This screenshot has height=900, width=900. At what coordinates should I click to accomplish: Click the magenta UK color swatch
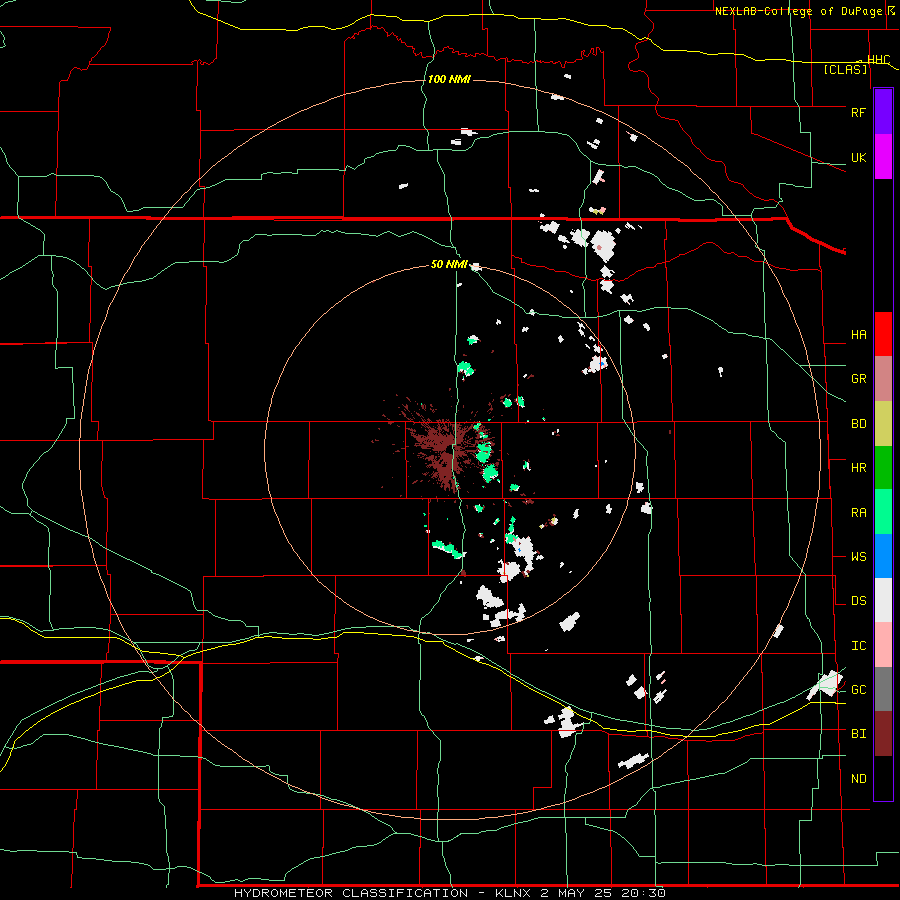[883, 157]
